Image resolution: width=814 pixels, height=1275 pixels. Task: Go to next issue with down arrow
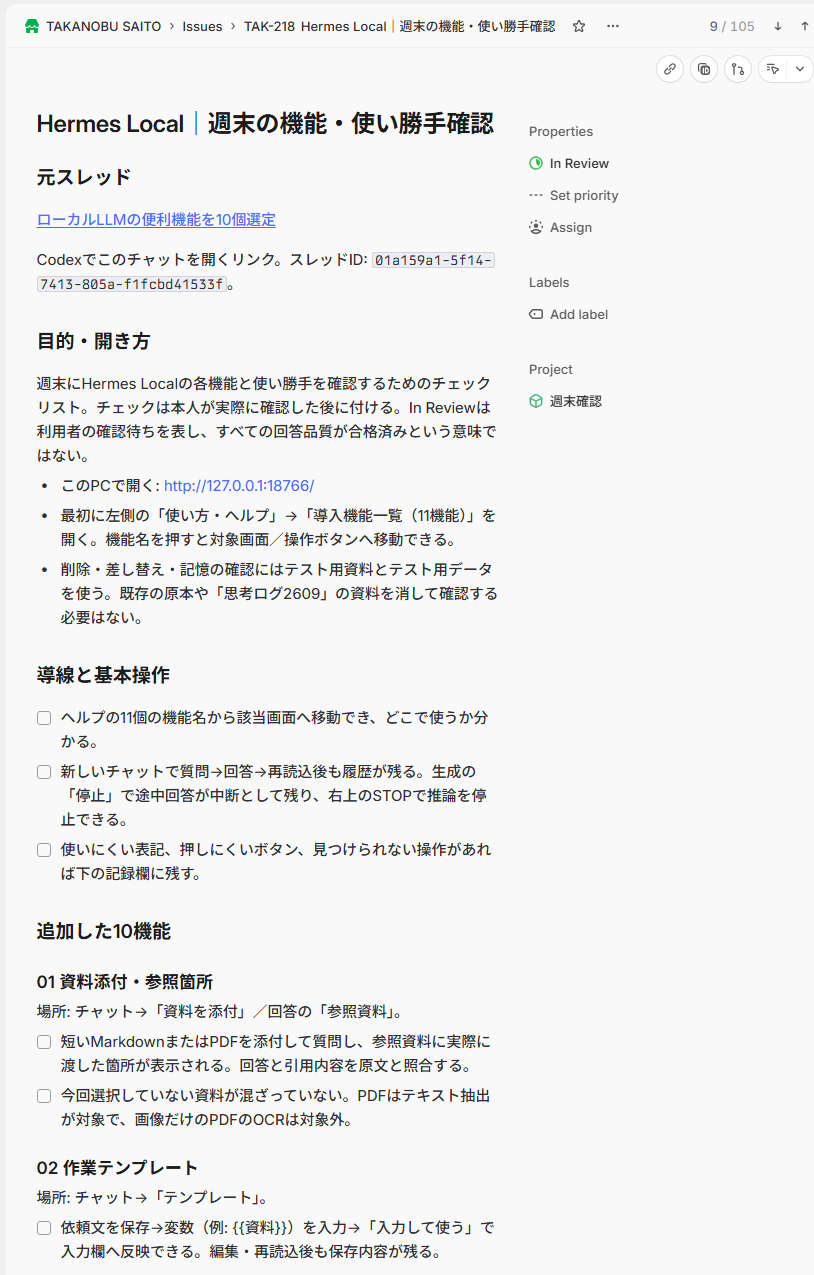tap(778, 26)
